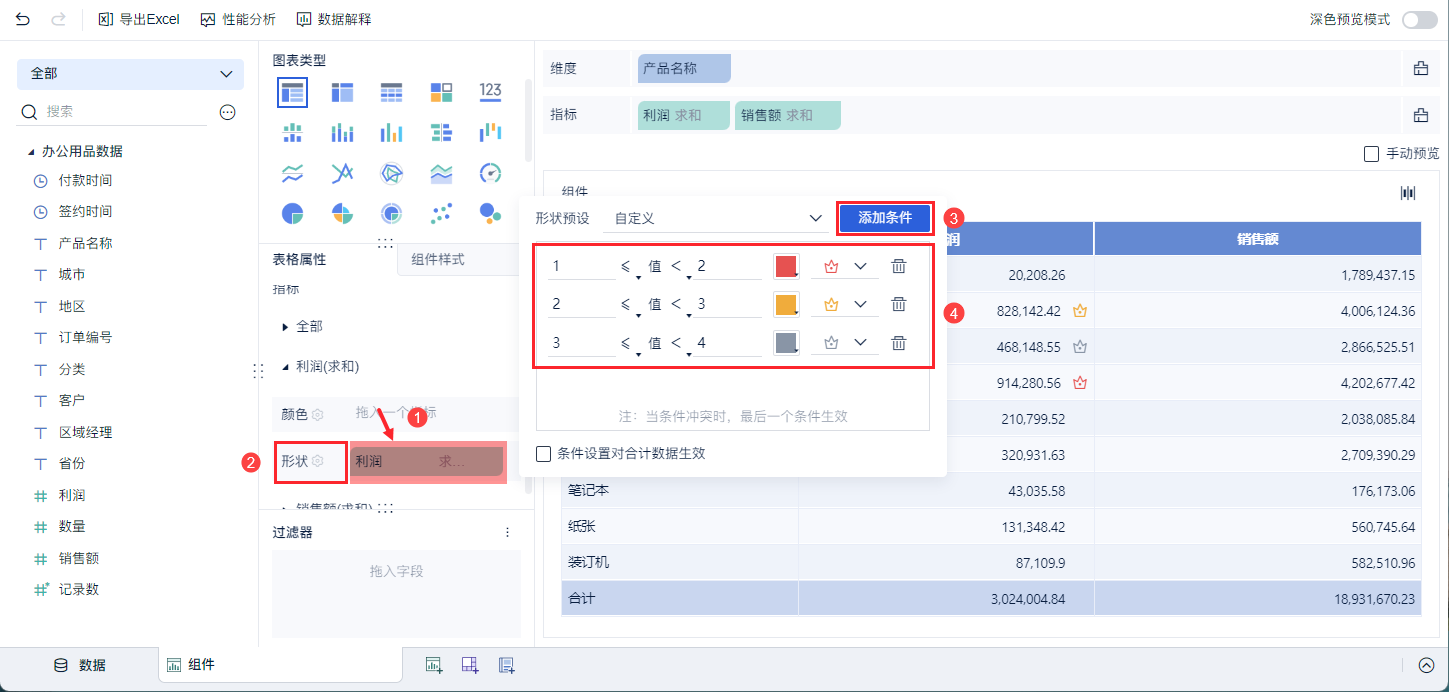Expand the 全部 indicator tree node
The height and width of the screenshot is (692, 1449).
[286, 327]
